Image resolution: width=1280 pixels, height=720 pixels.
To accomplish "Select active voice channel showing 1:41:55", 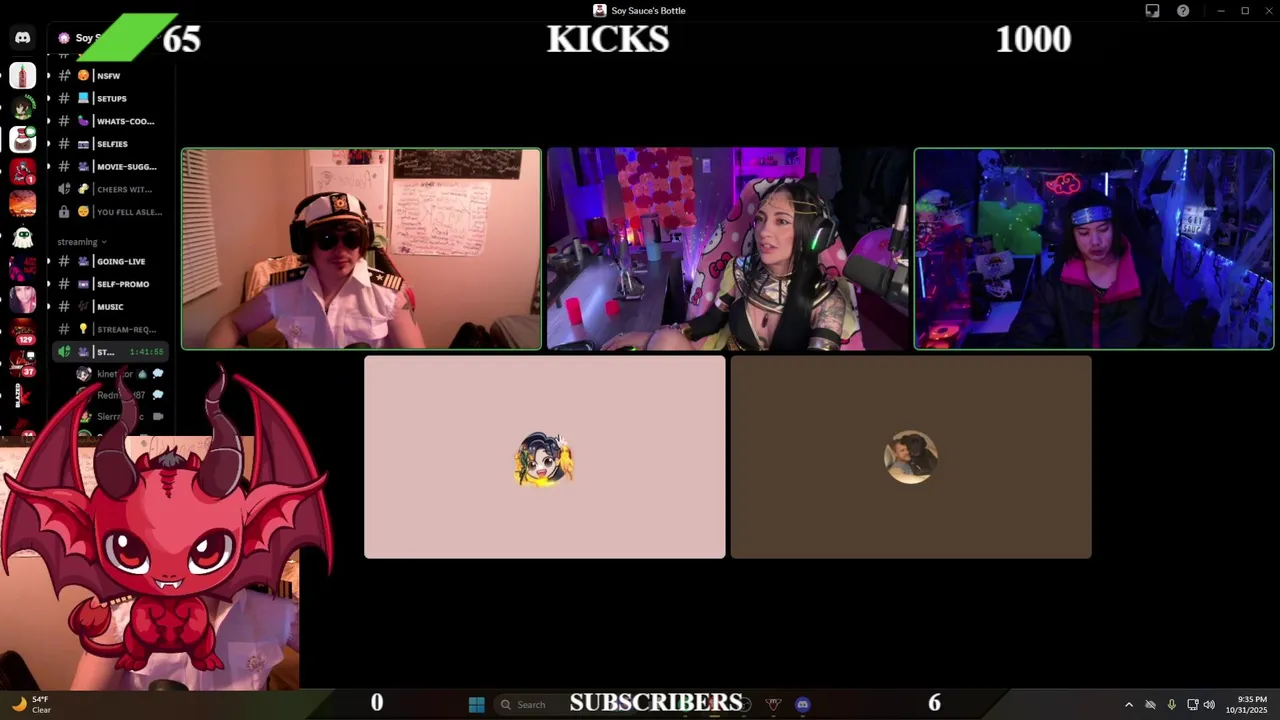I will pos(110,352).
